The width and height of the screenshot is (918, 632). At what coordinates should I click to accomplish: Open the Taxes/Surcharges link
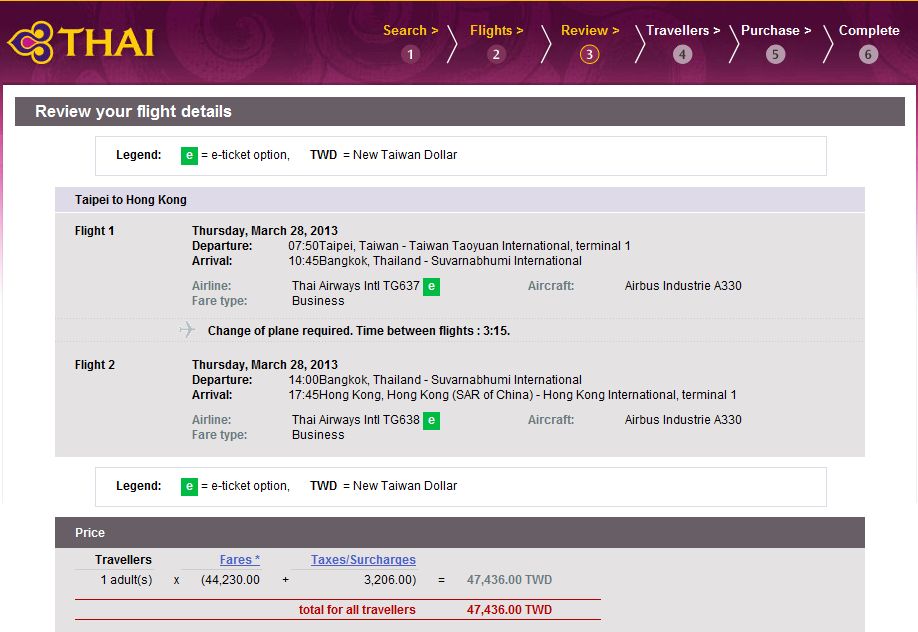click(x=363, y=560)
